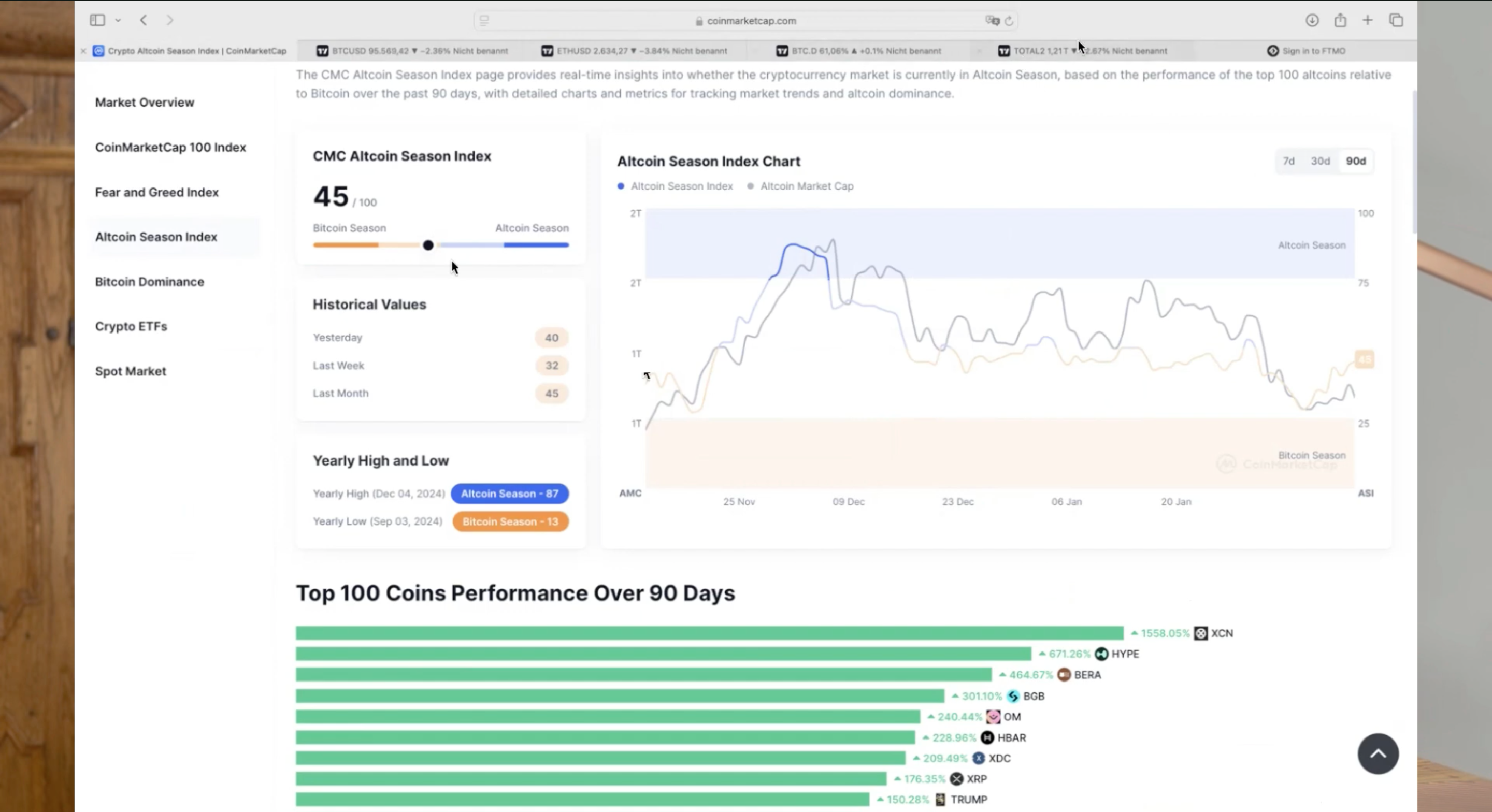Switch to the TOTAL2 tab

(1082, 51)
